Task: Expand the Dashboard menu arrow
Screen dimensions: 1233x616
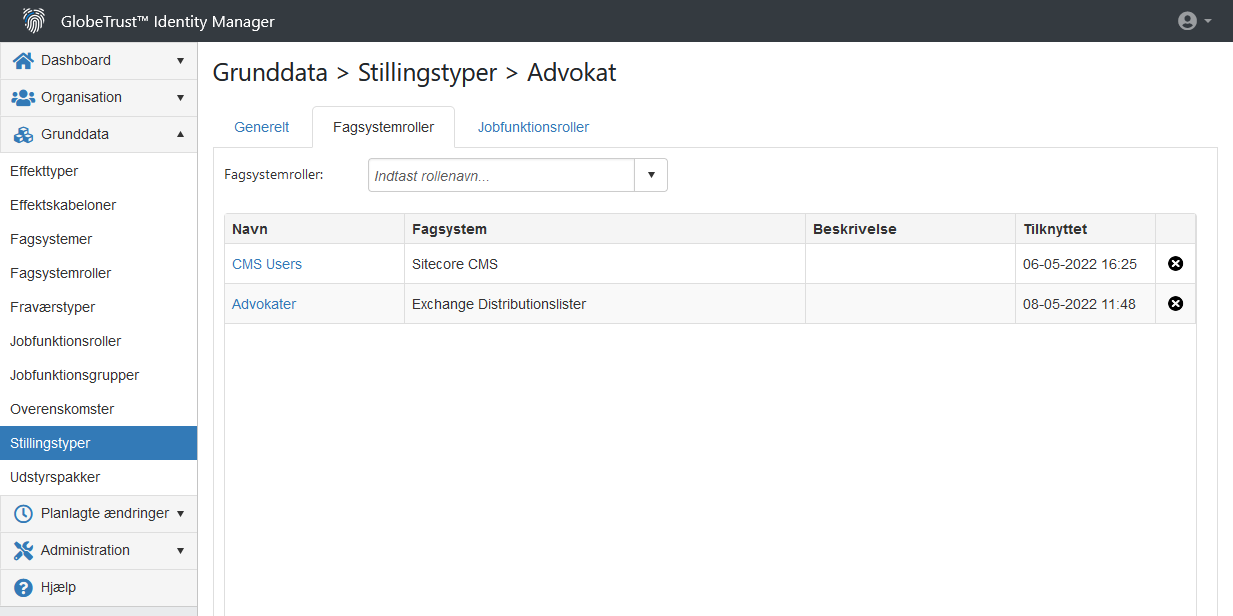Action: coord(181,61)
